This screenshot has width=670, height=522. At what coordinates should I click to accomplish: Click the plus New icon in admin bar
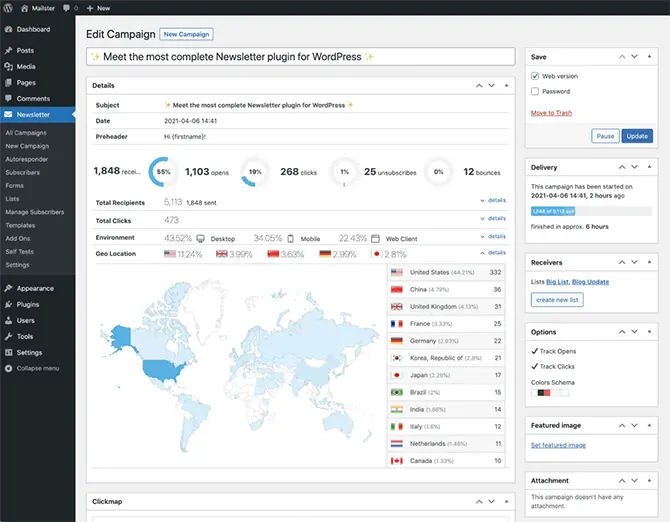point(90,8)
